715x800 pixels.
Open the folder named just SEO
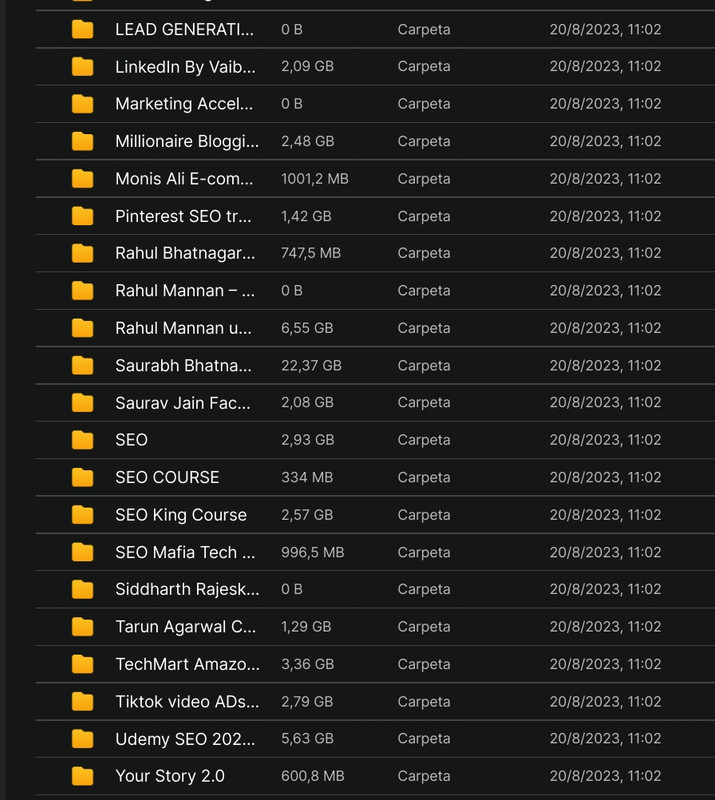click(131, 440)
